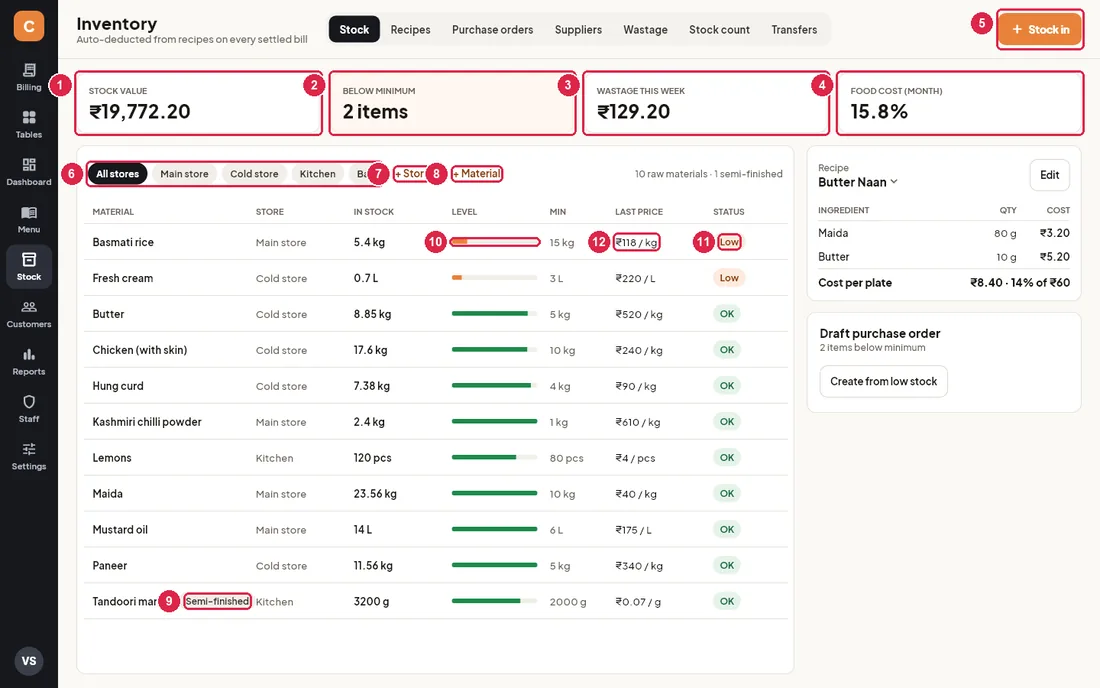Click Butter ingredient in recipe panel
Viewport: 1100px width, 688px height.
coord(833,257)
